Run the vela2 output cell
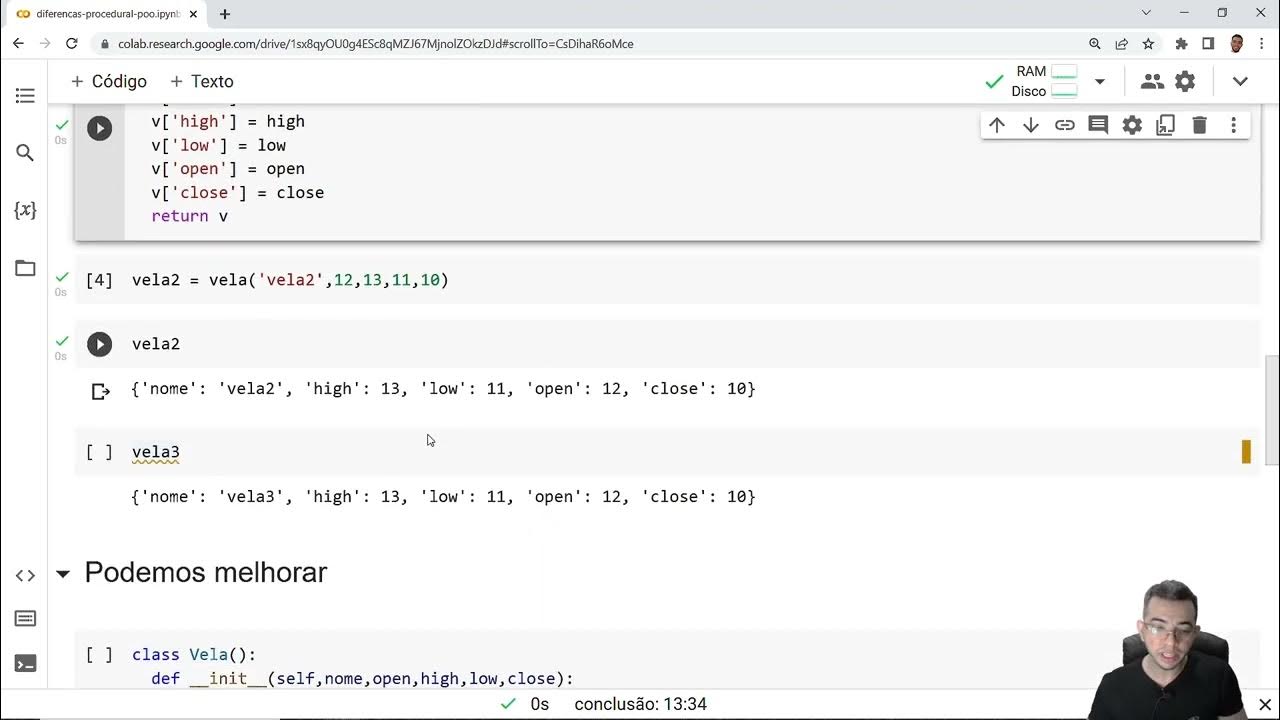 point(99,344)
